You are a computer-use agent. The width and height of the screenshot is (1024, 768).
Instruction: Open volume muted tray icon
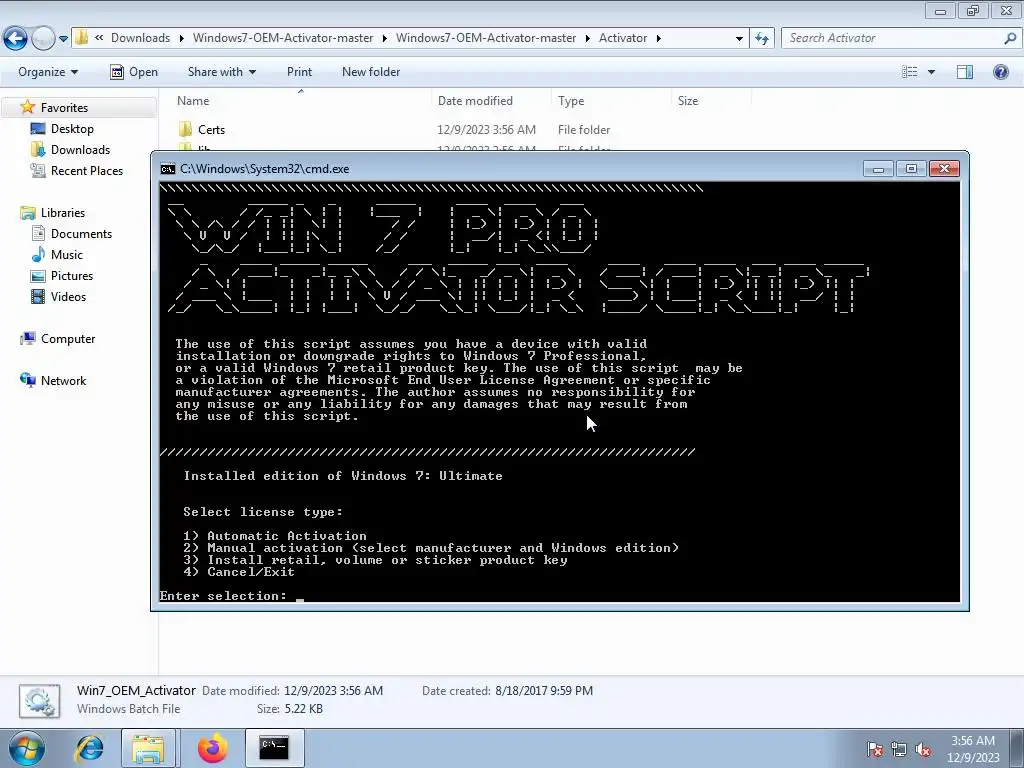pyautogui.click(x=923, y=750)
